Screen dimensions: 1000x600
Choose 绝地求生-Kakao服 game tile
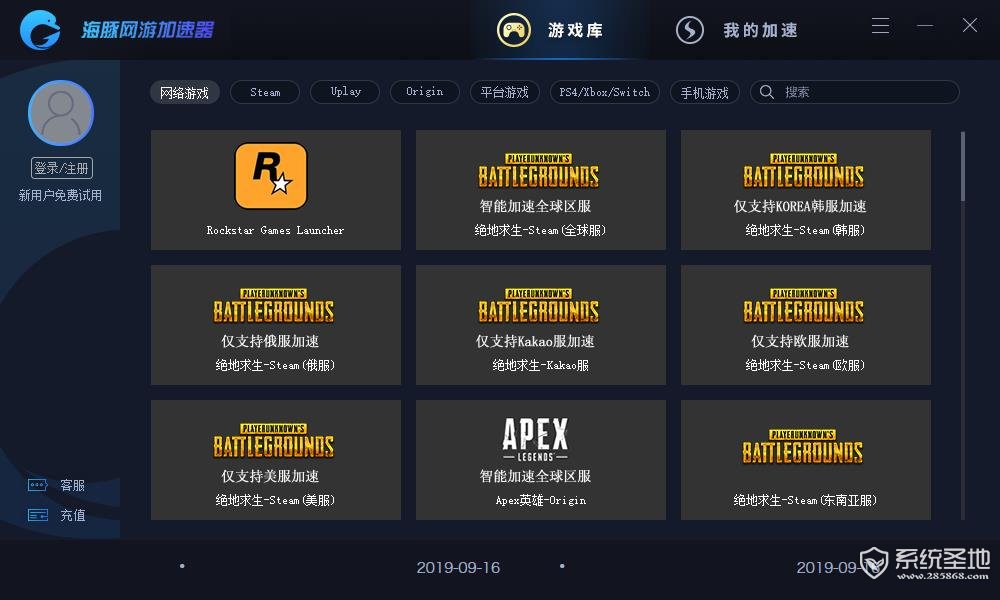click(x=541, y=325)
